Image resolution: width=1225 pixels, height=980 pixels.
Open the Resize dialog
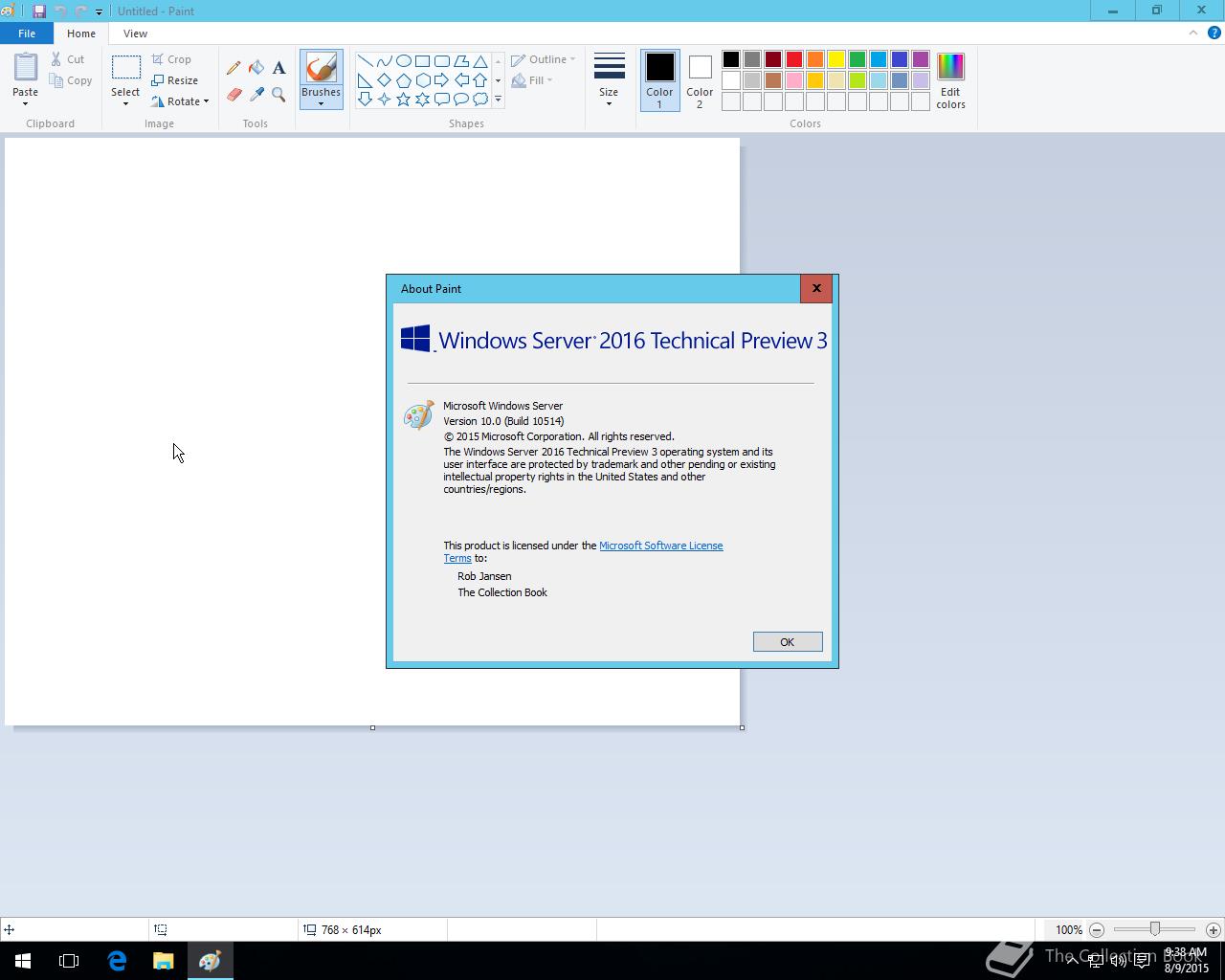(174, 80)
